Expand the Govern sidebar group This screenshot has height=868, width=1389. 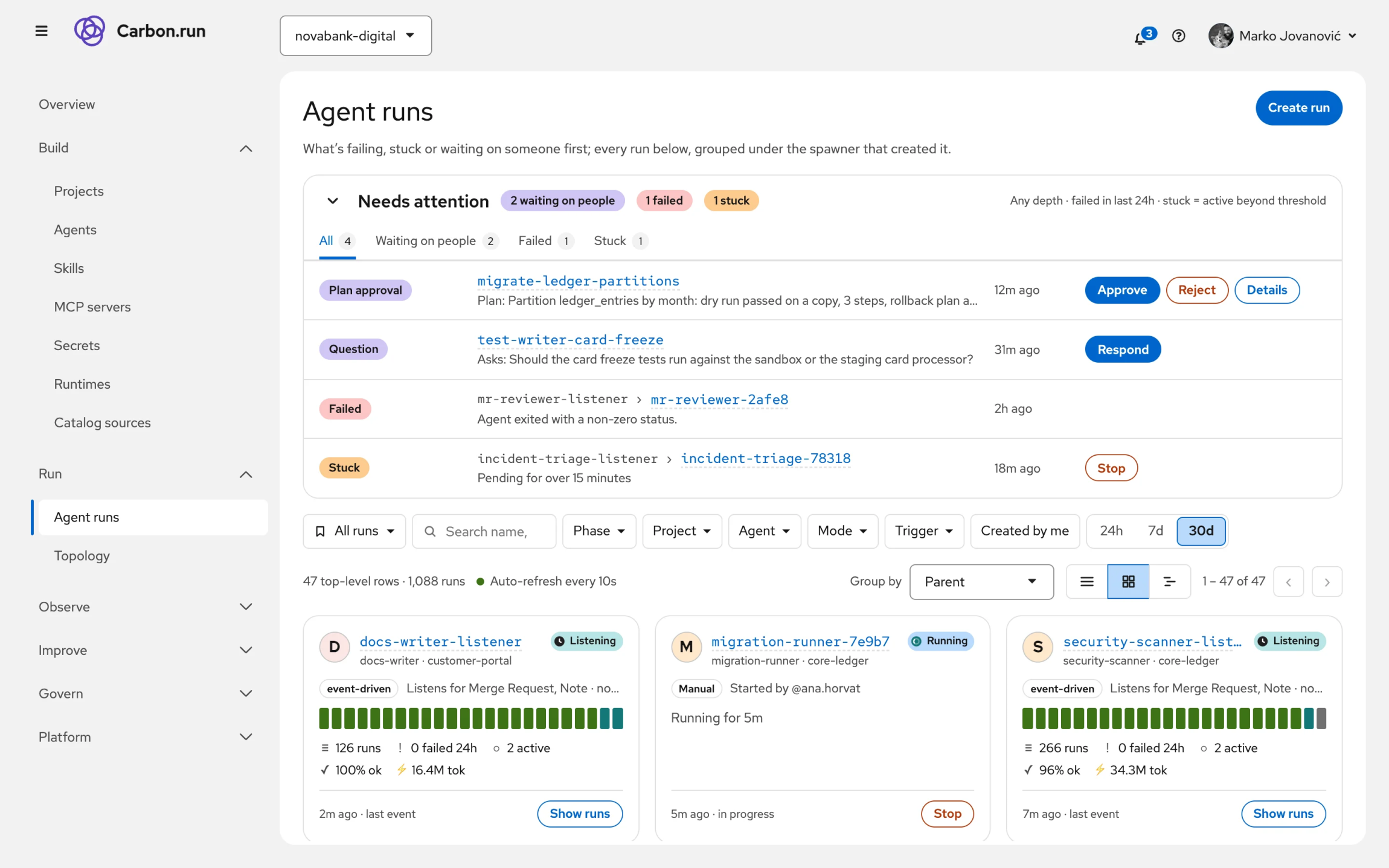pos(145,694)
